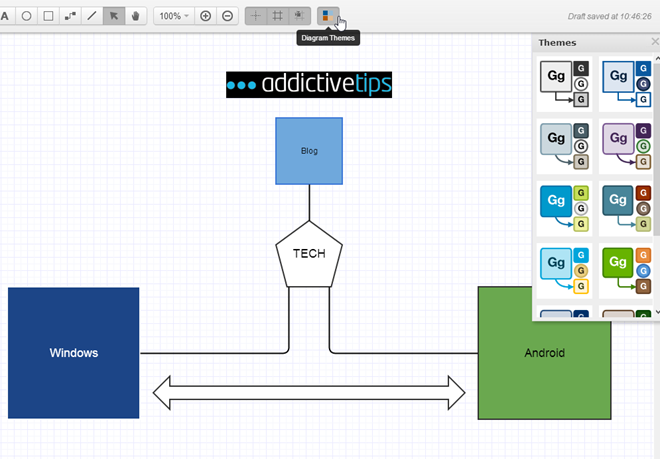Apply the gray-blue slate theme
The image size is (660, 459).
564,146
